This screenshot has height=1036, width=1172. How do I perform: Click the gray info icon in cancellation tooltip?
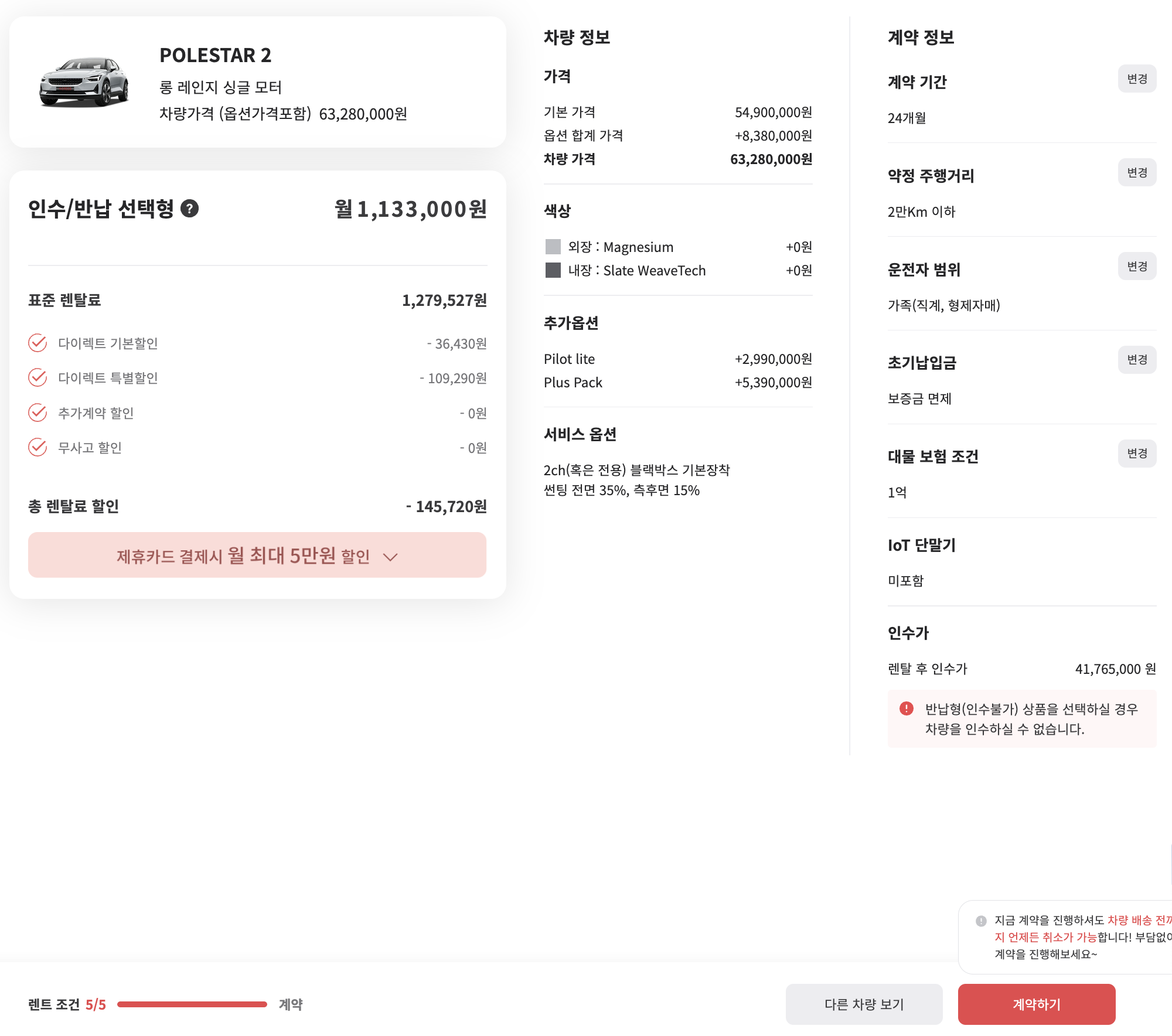click(981, 921)
